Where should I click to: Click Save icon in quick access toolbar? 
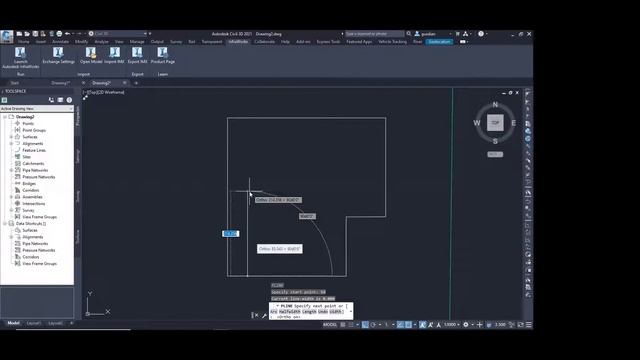[35, 34]
